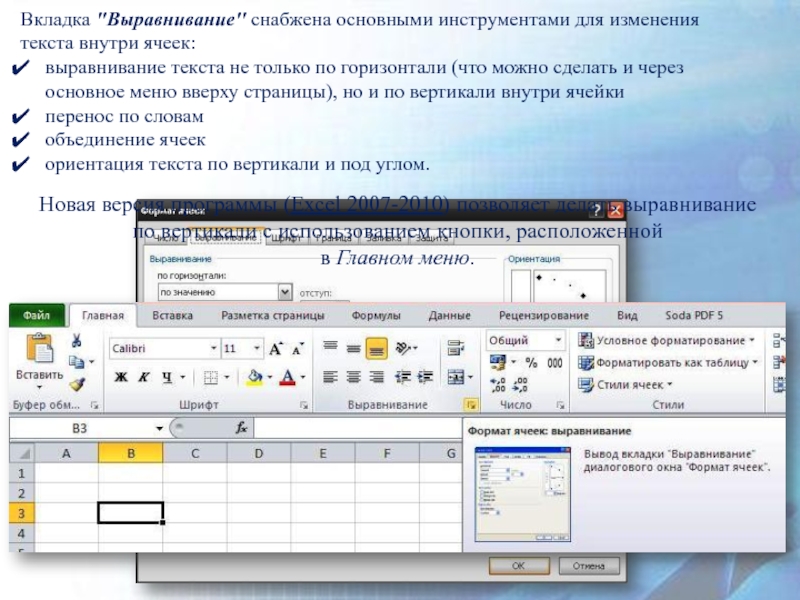Switch to the Вставка ribbon tab
Screen dimensions: 800x600
[172, 315]
